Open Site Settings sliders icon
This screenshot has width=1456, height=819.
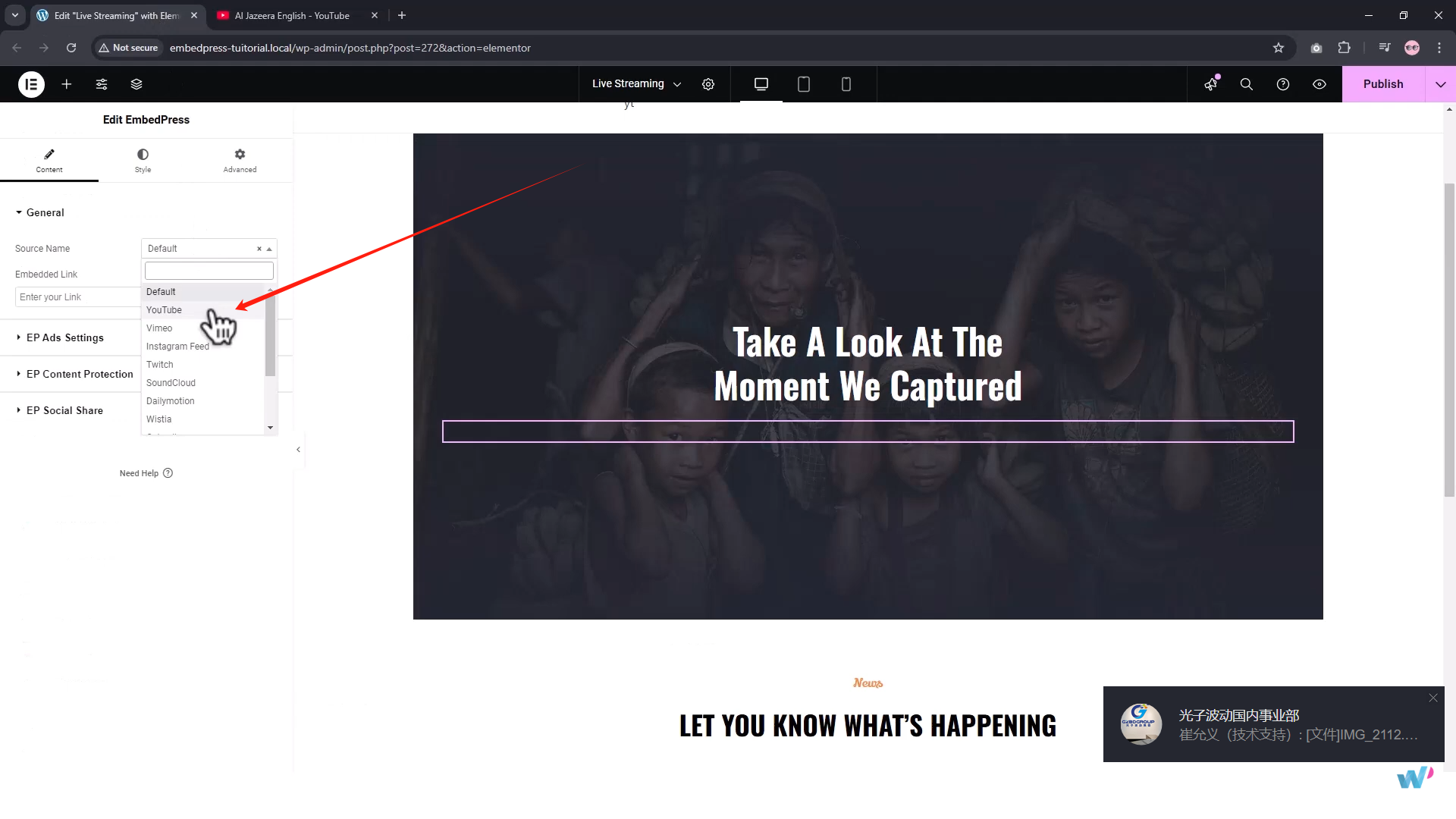coord(102,84)
